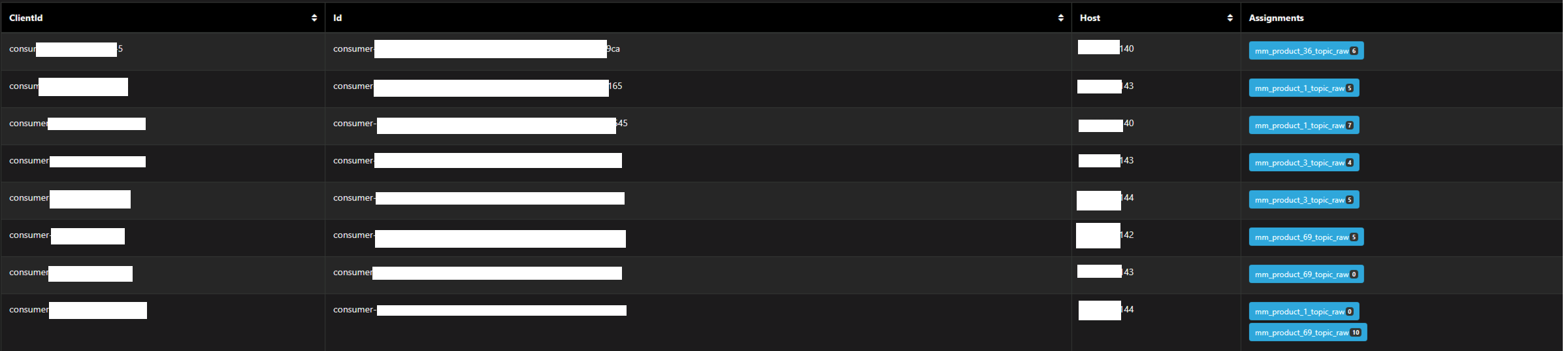Select the Host value ending in 140
The image size is (1568, 351).
(x=1106, y=48)
